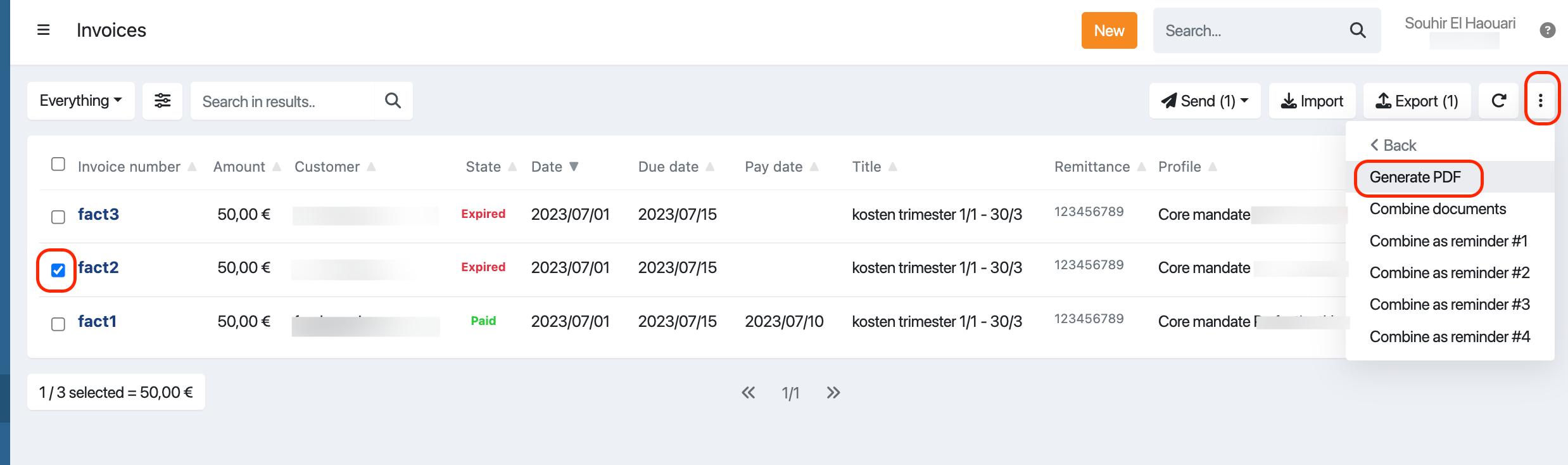Viewport: 1568px width, 465px height.
Task: Expand the Everything filter dropdown
Action: 81,101
